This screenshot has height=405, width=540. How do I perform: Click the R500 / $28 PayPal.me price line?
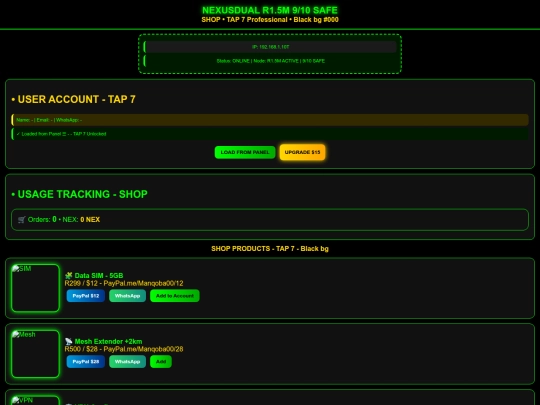pos(124,349)
